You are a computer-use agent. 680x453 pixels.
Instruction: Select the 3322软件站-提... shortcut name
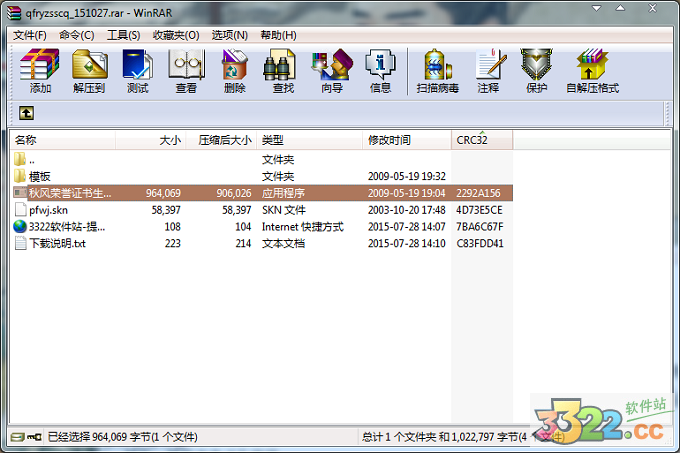(x=67, y=227)
